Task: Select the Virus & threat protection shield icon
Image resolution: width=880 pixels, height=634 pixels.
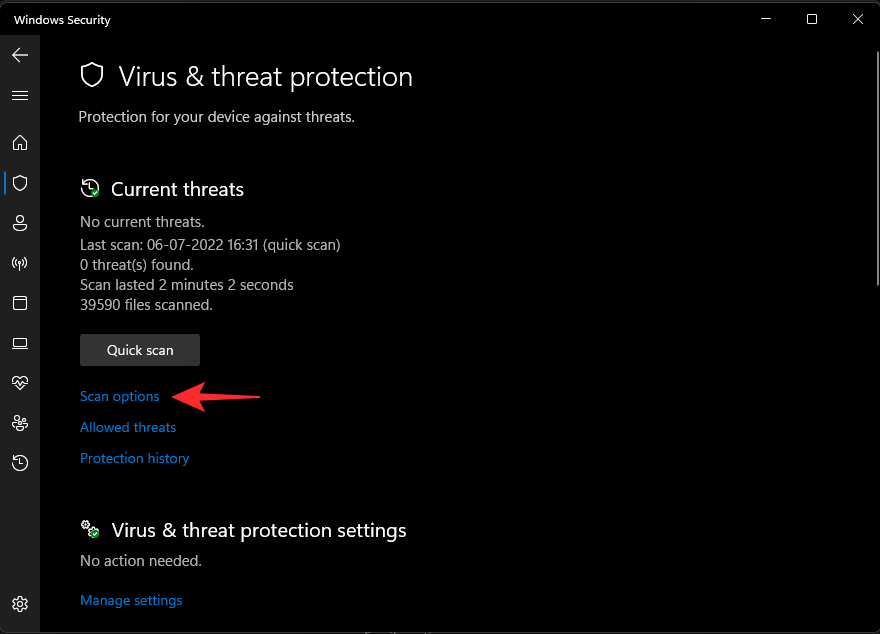Action: [x=20, y=183]
